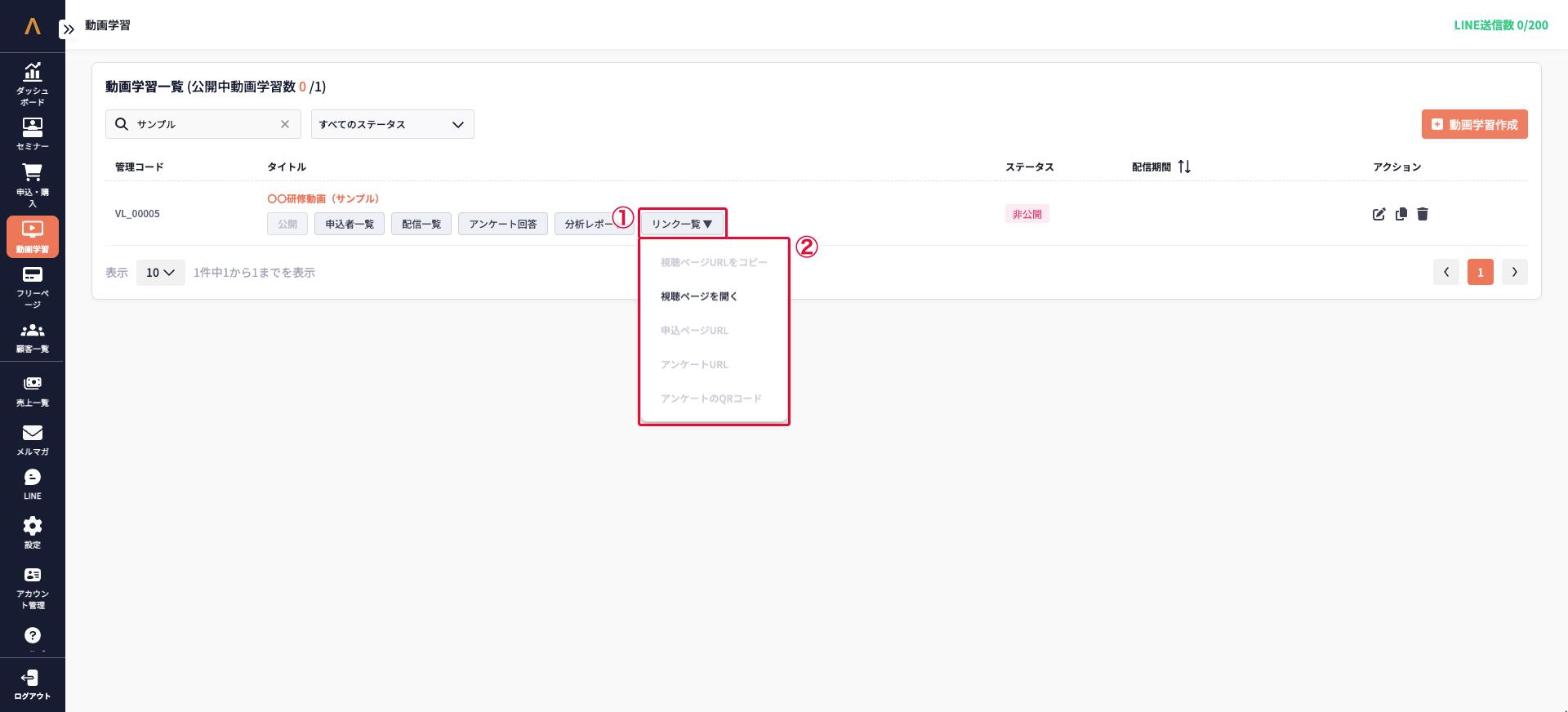The image size is (1568, 712).
Task: Click the アンケート回答 button
Action: 503,224
